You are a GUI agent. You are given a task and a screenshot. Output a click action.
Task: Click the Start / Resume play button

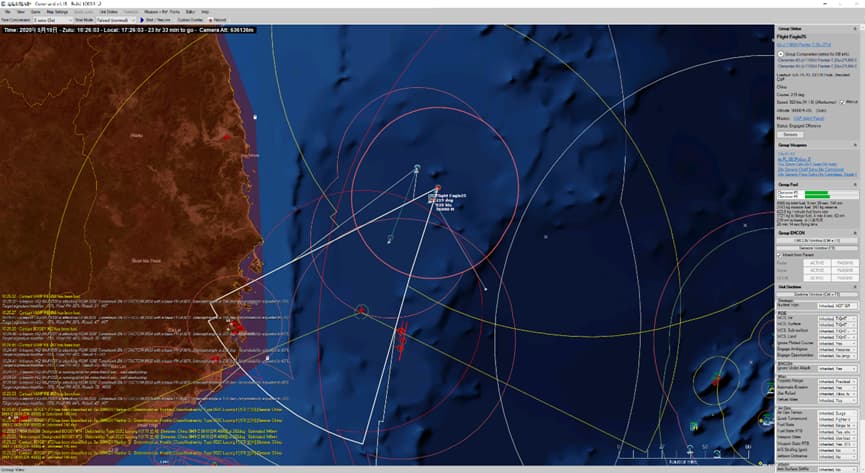coord(156,20)
